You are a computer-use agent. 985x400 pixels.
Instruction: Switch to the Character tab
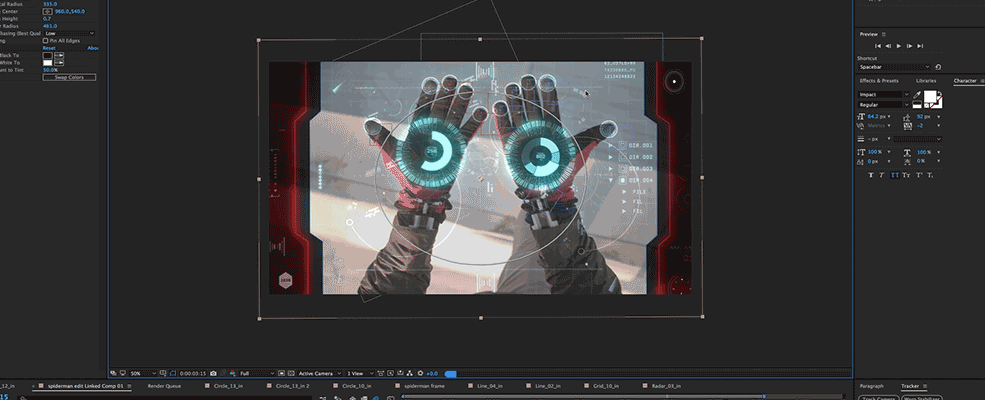[x=965, y=80]
